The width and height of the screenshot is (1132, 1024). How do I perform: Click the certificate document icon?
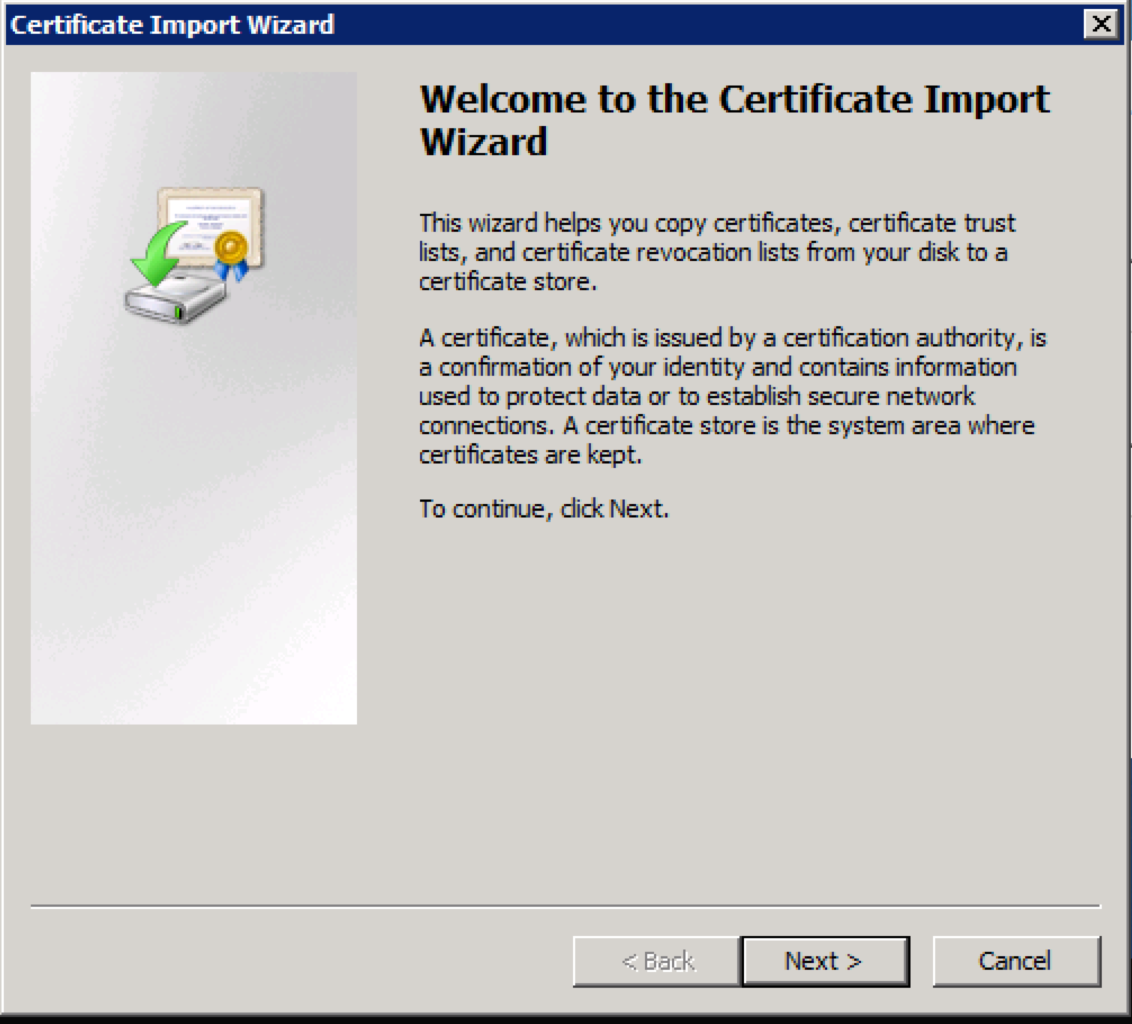coord(212,222)
